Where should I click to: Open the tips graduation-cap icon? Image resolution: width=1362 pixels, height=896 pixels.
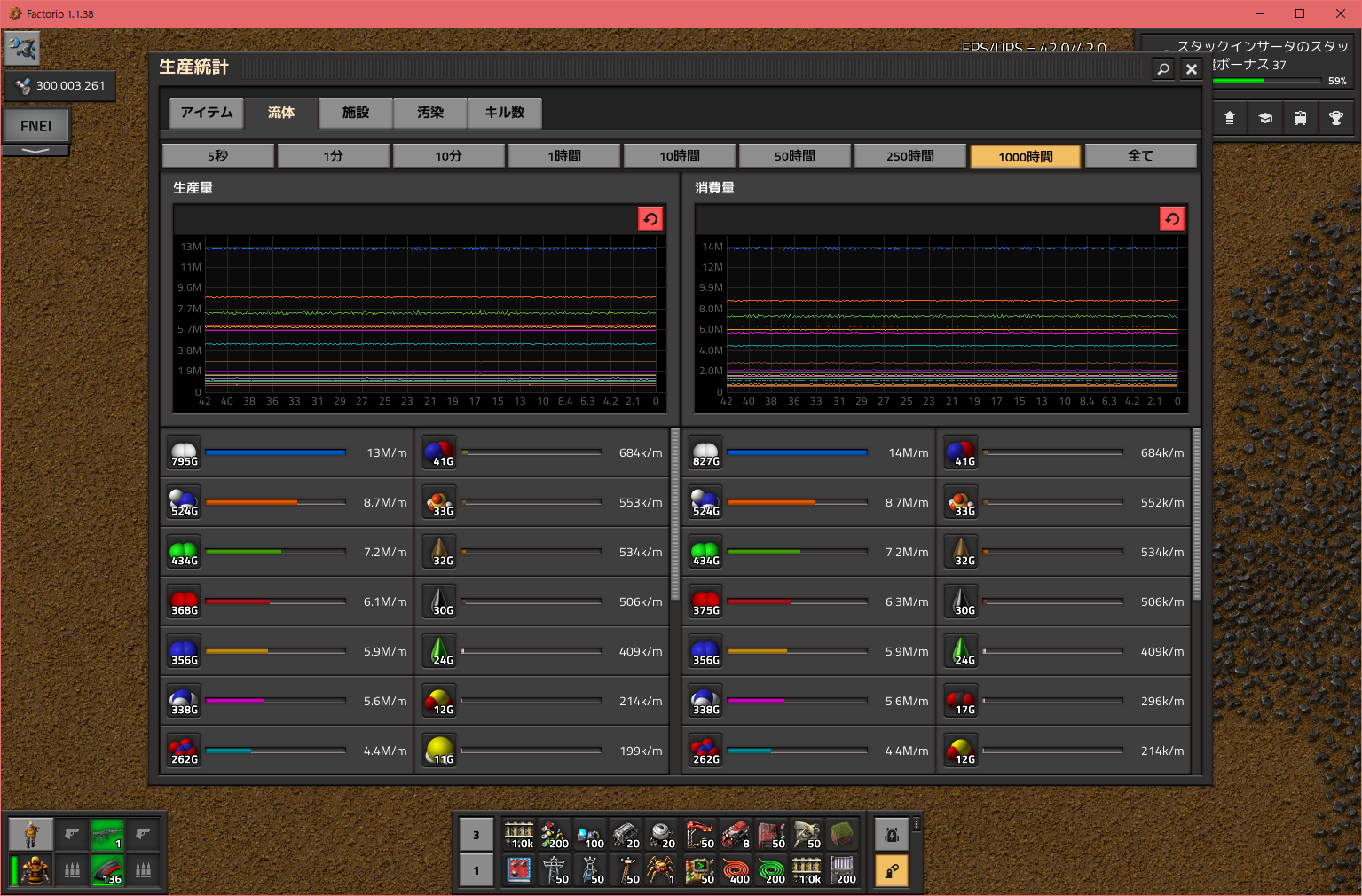[x=1265, y=117]
